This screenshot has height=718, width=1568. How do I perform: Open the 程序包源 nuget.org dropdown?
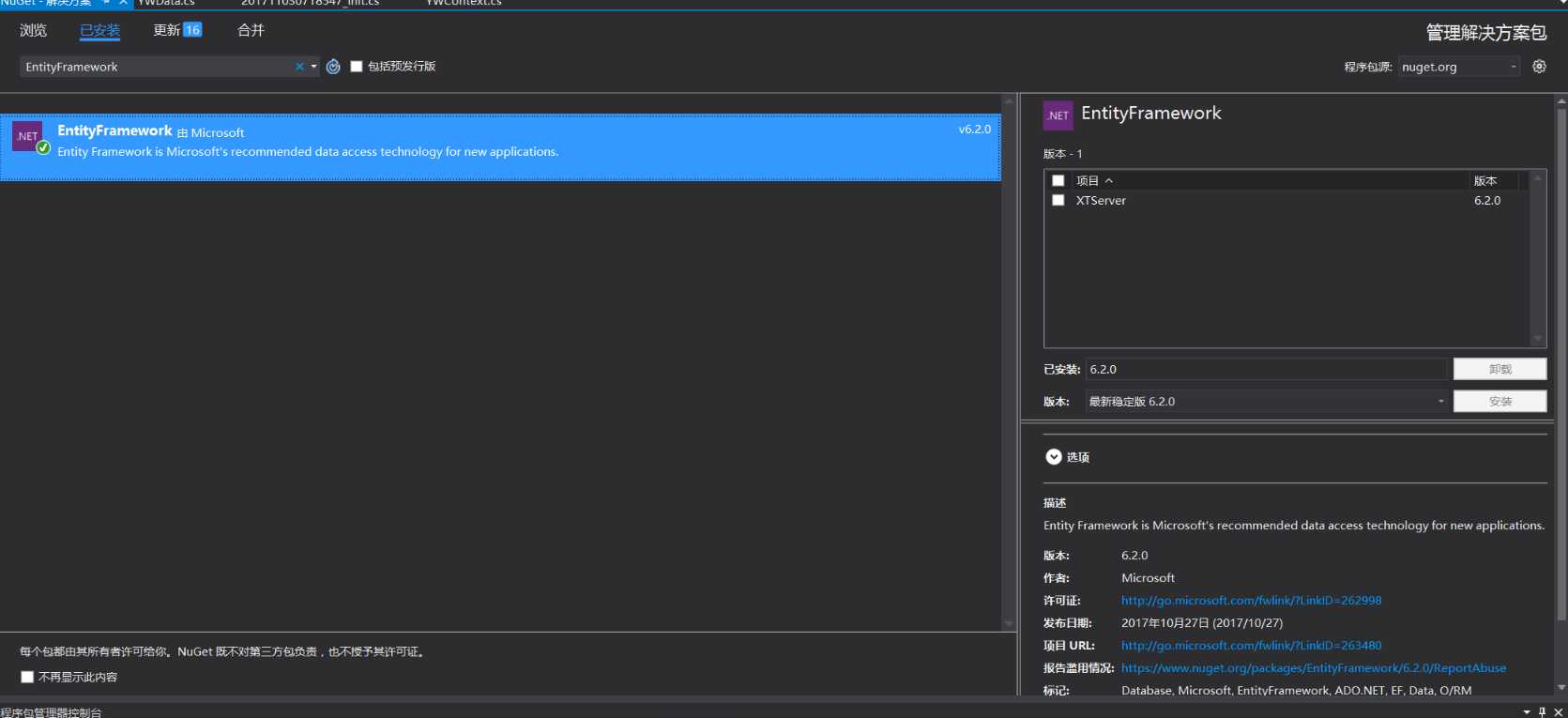[x=1459, y=67]
